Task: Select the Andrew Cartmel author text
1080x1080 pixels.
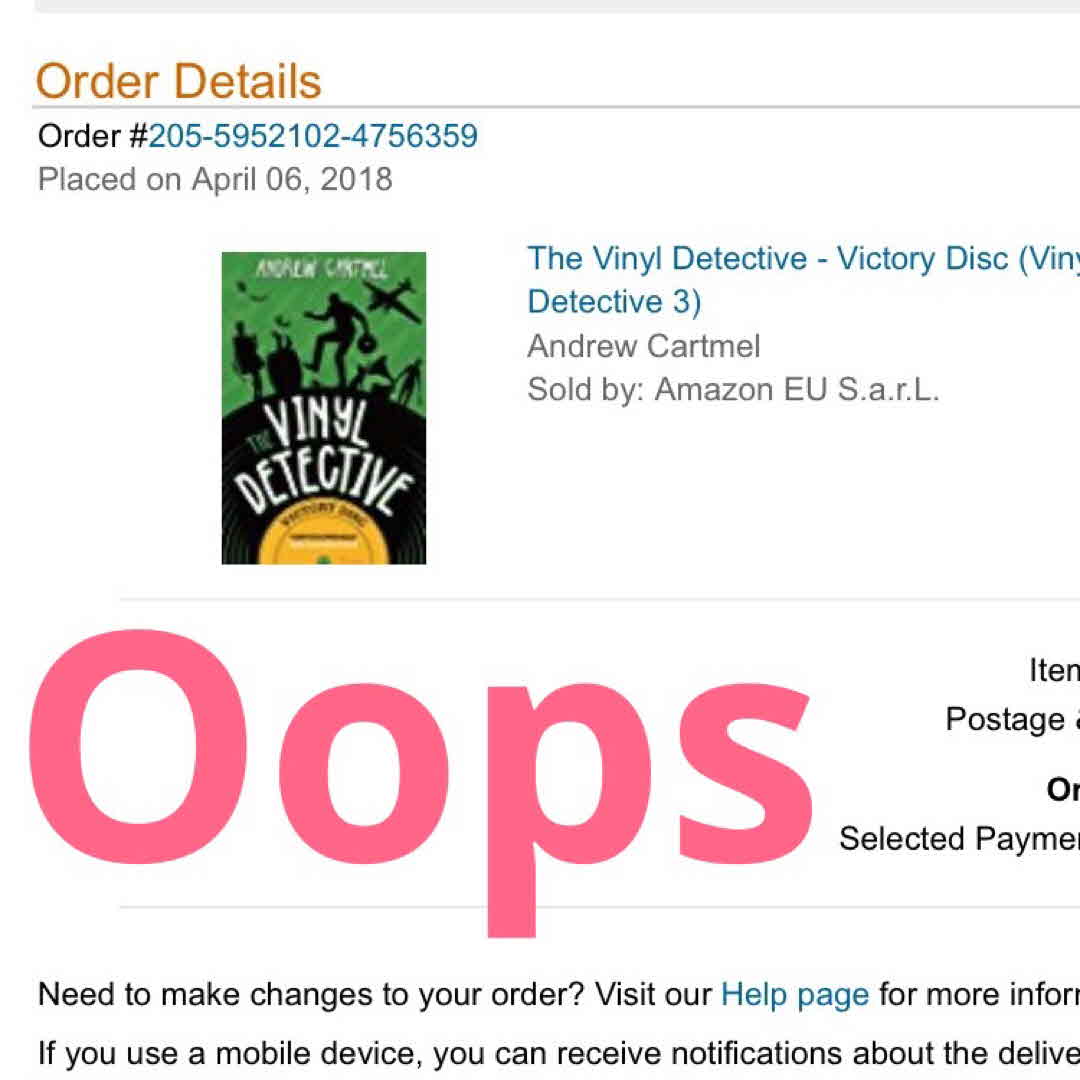Action: click(643, 346)
